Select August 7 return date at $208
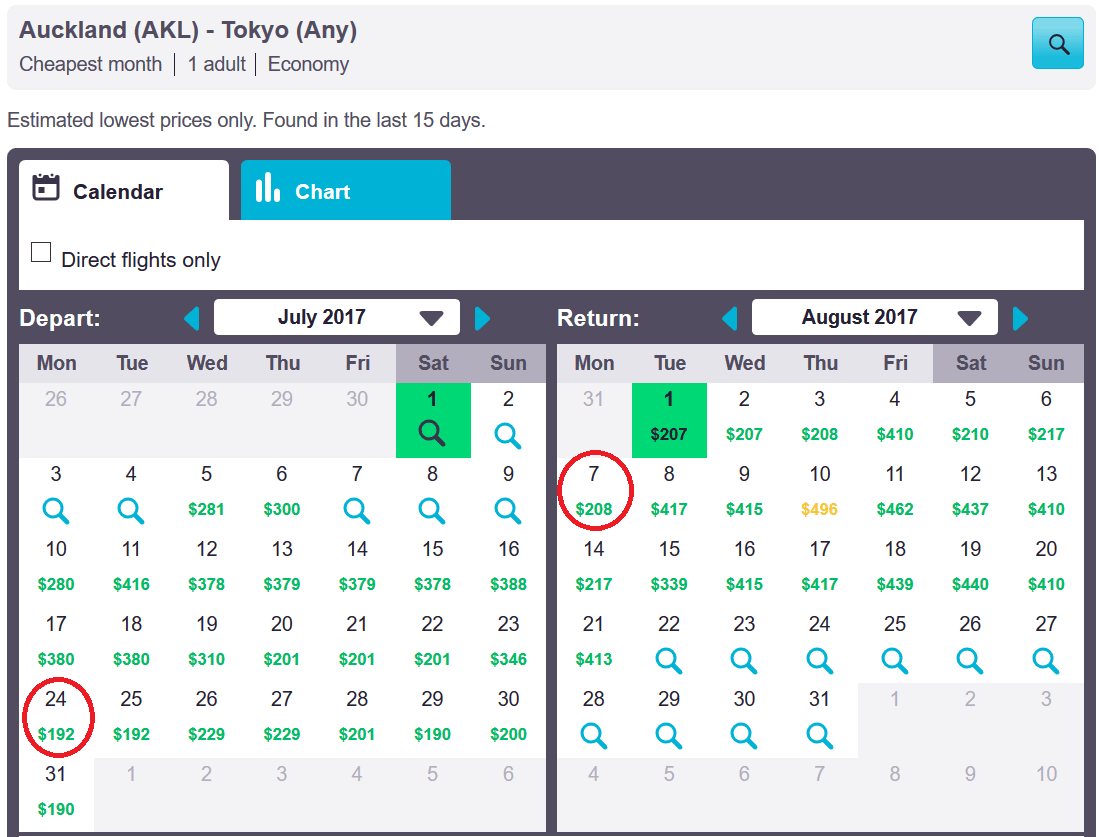The image size is (1099, 837). (594, 491)
